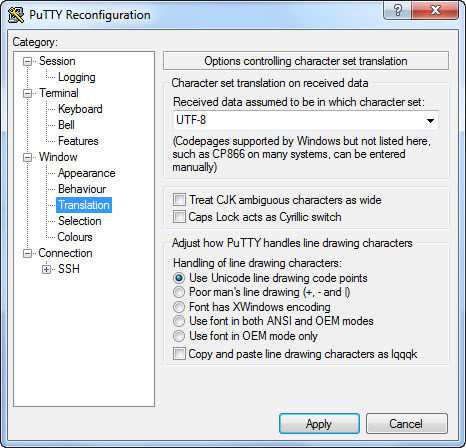
Task: Enable copy and paste line drawing as lqqqk
Action: point(179,354)
